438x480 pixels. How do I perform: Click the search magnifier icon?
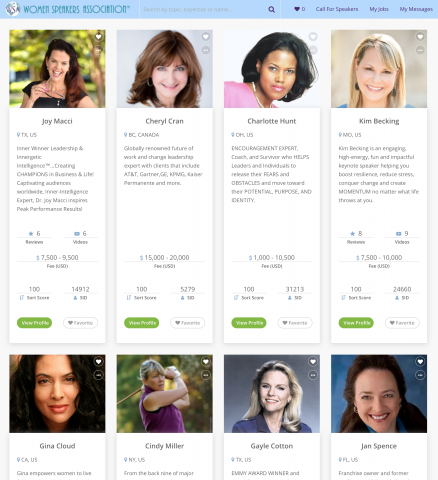click(272, 9)
